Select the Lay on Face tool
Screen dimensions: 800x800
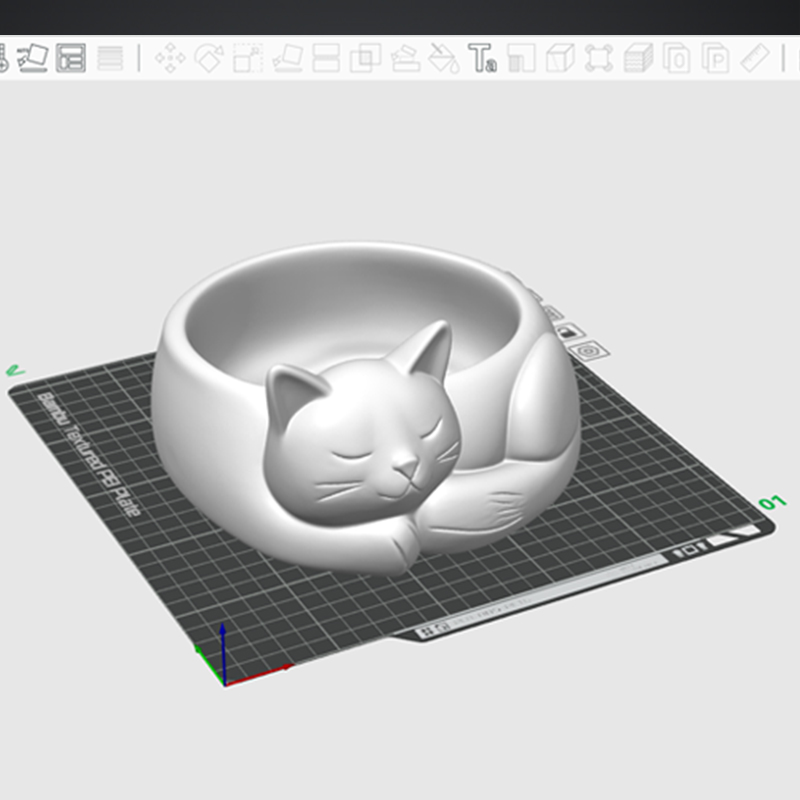287,58
